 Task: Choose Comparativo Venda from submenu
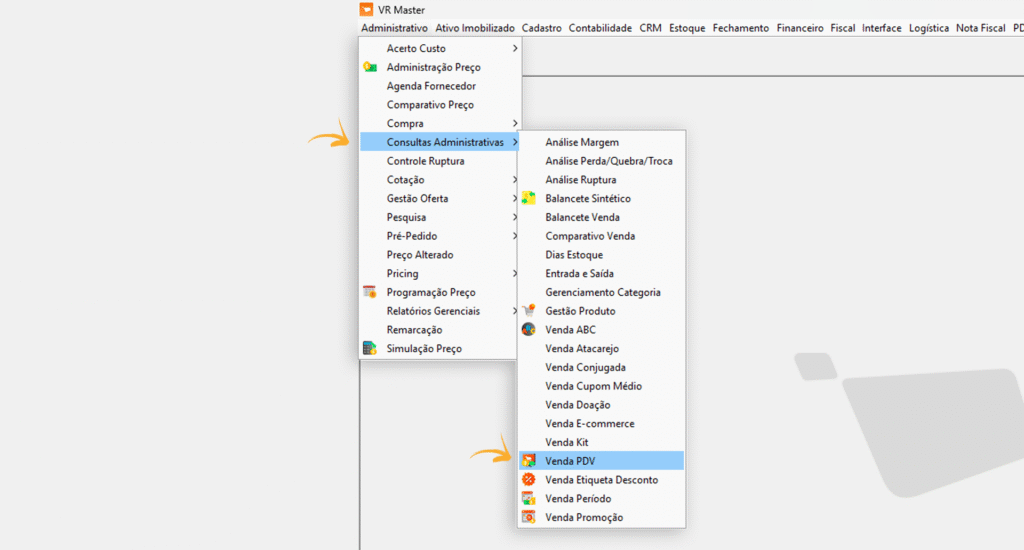601,236
